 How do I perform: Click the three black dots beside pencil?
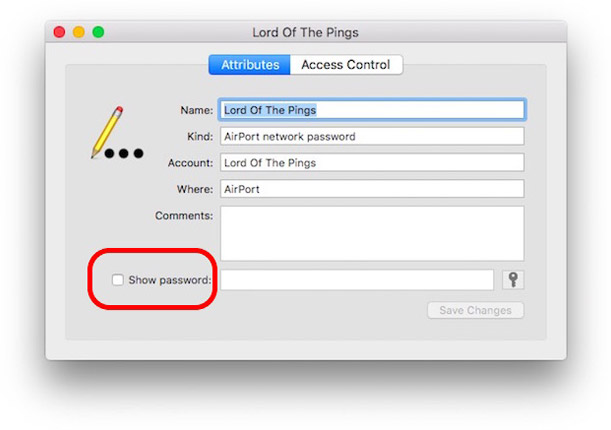pyautogui.click(x=124, y=153)
